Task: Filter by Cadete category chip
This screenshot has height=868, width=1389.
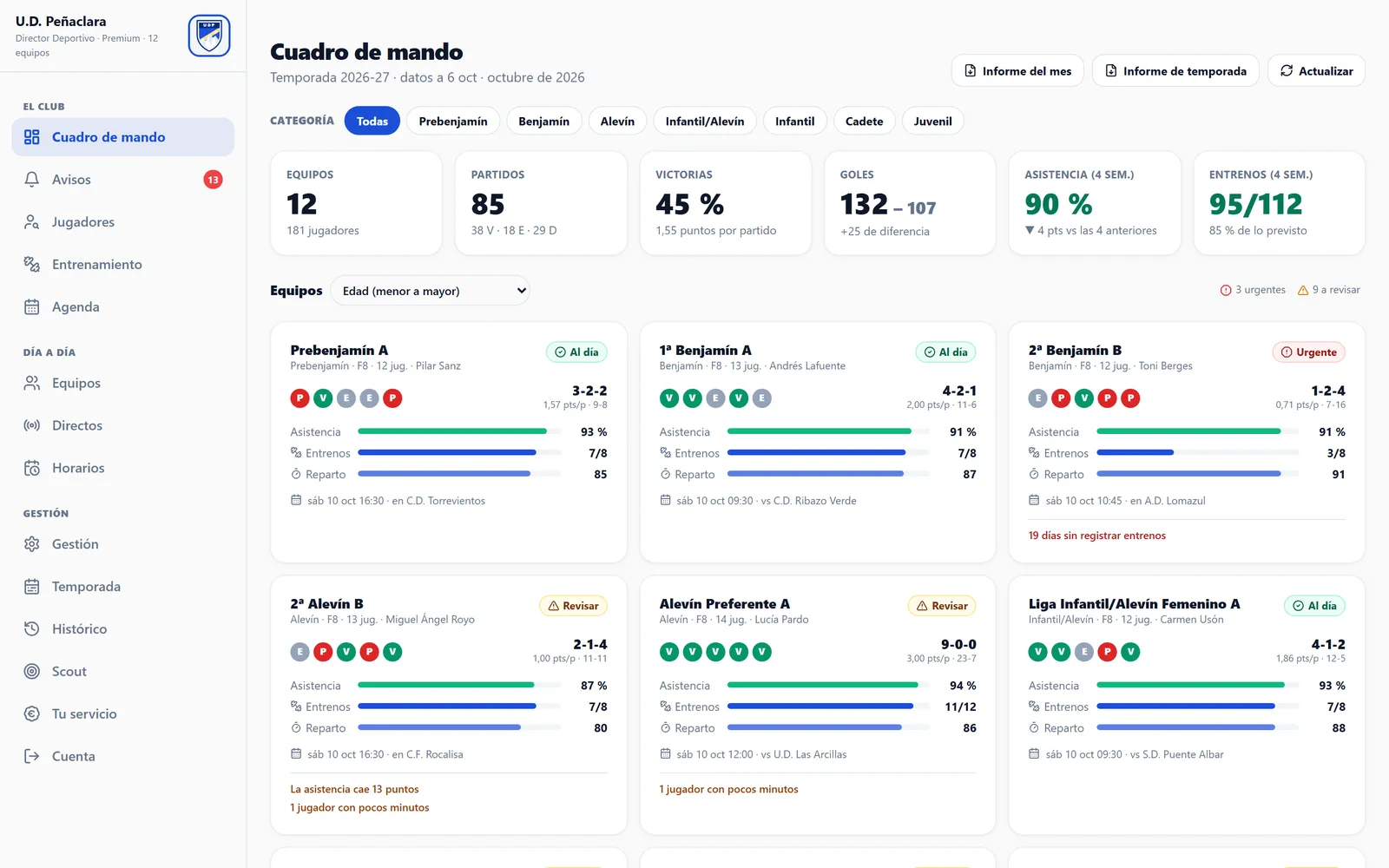Action: pos(865,122)
